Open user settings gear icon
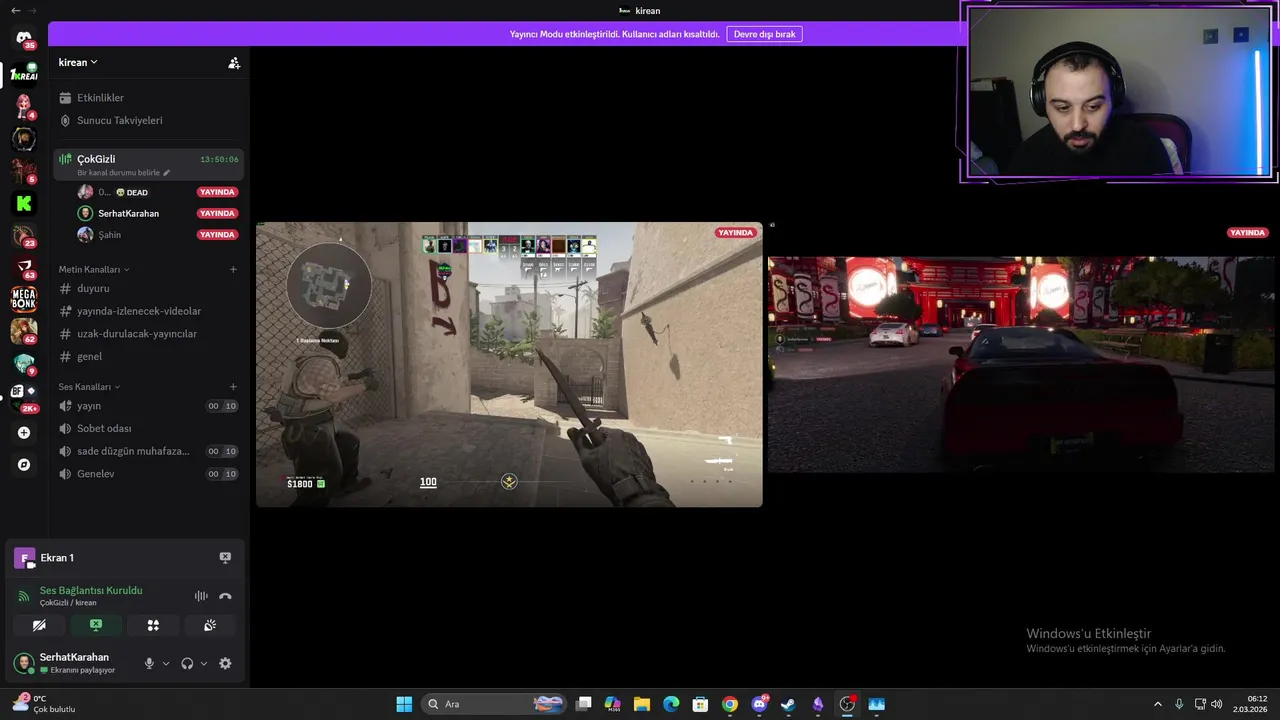Screen dimensions: 1280x720 (x=225, y=663)
